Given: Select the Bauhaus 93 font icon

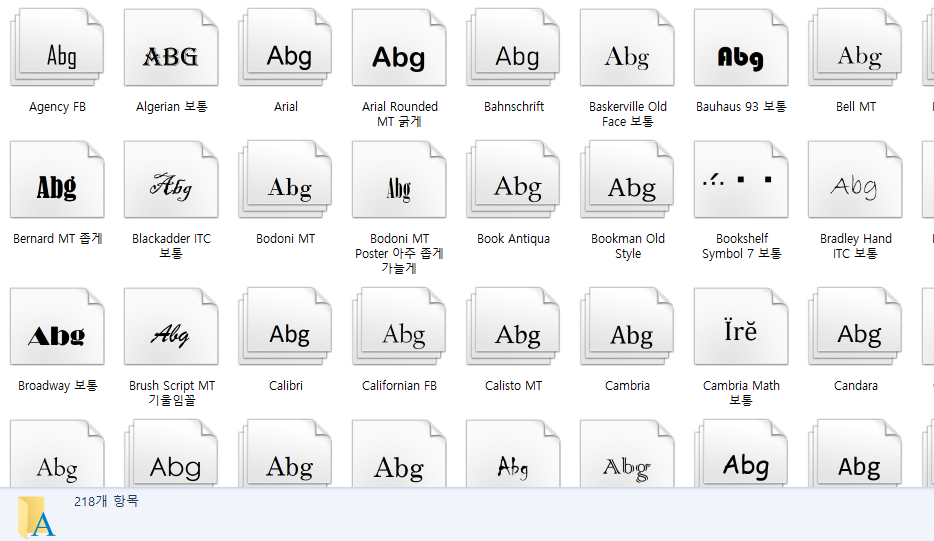Looking at the screenshot, I should pyautogui.click(x=741, y=48).
